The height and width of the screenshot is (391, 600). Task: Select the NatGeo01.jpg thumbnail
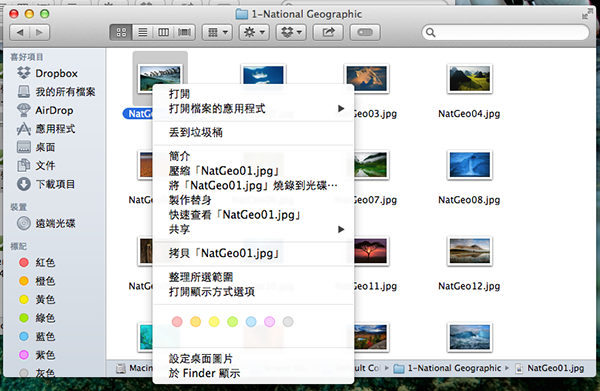coord(160,78)
